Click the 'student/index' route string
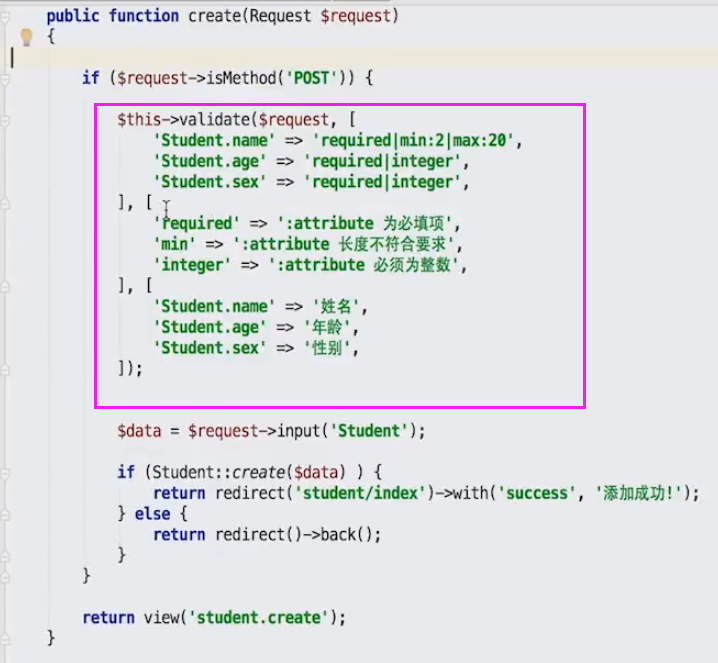 [x=361, y=494]
